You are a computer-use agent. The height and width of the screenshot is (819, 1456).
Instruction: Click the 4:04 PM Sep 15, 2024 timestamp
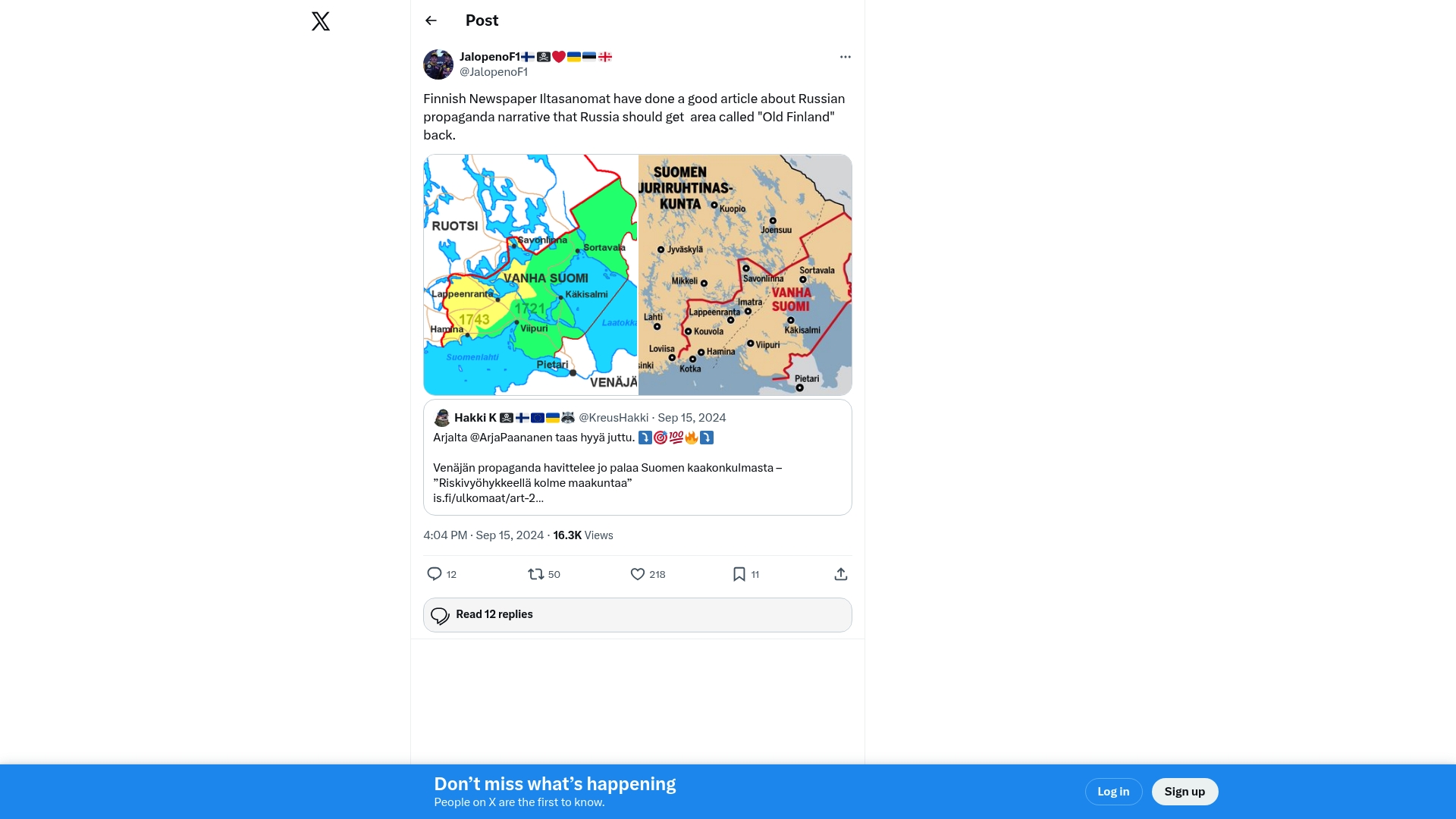[483, 535]
